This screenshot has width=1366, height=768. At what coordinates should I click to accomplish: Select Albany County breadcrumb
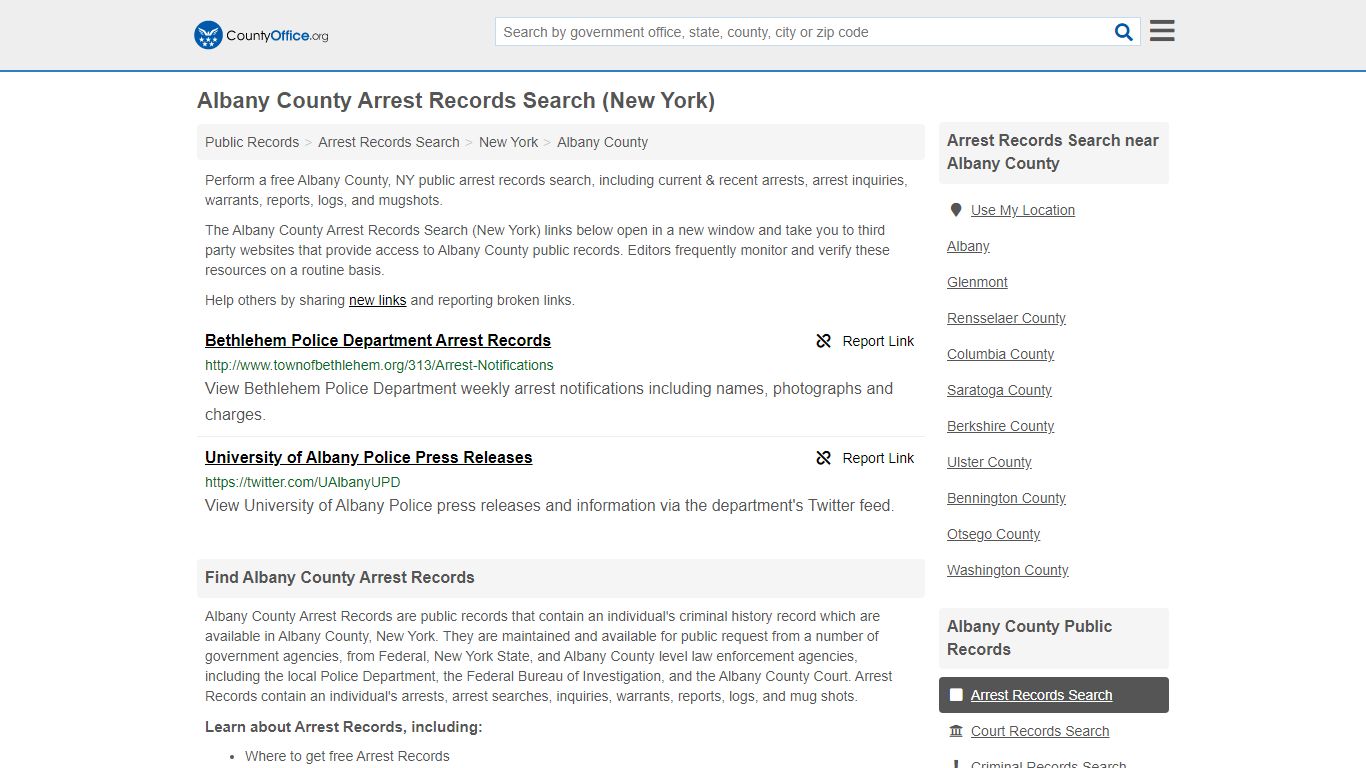click(x=602, y=142)
